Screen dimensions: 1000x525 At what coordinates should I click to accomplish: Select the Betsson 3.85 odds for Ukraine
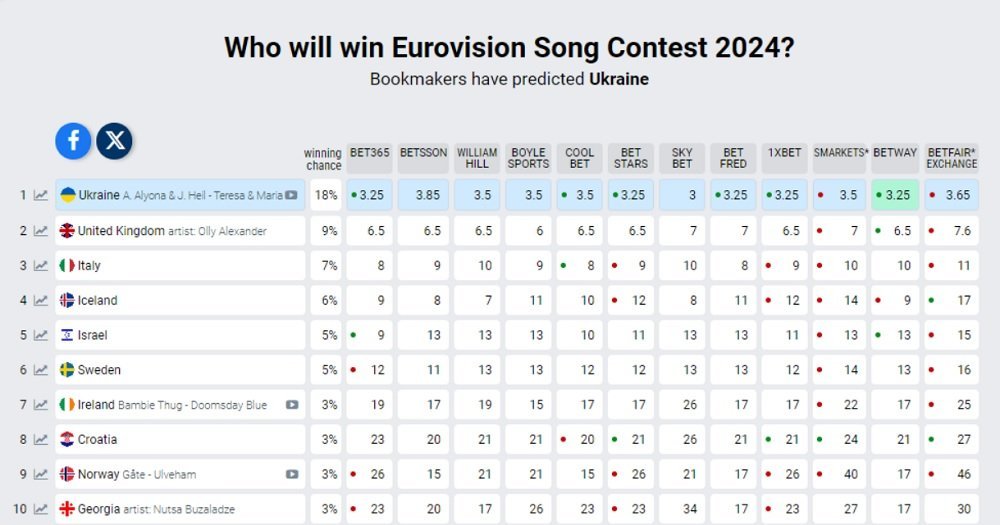[x=423, y=195]
